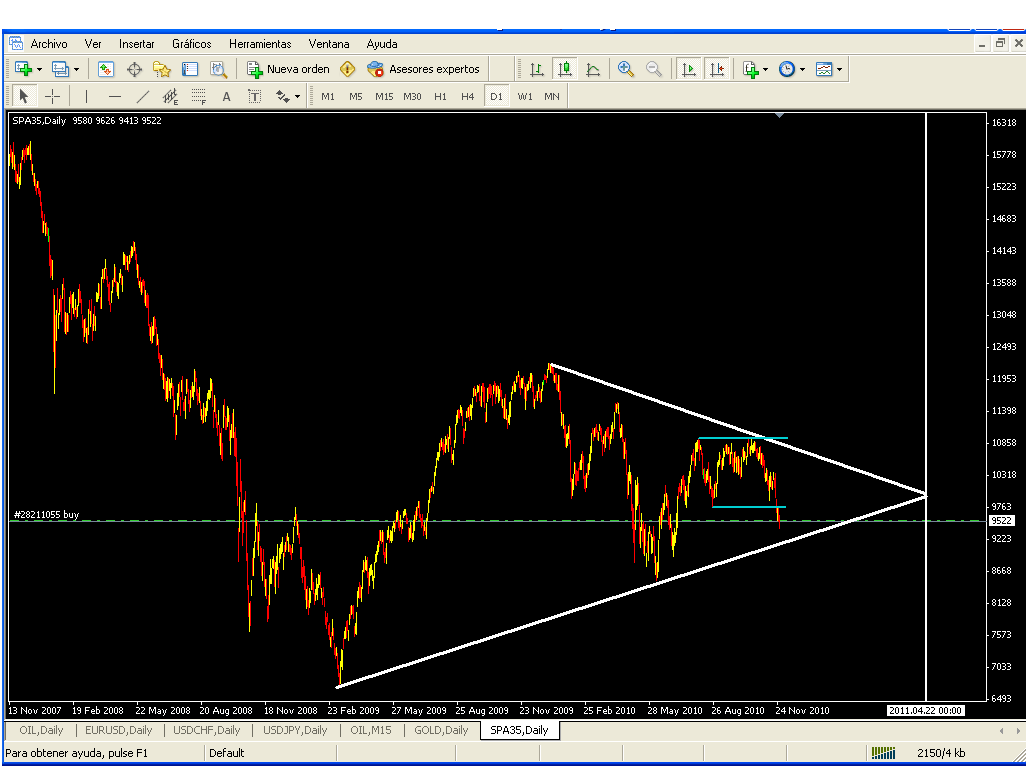
Task: Select the horizontal line tool
Action: [115, 97]
